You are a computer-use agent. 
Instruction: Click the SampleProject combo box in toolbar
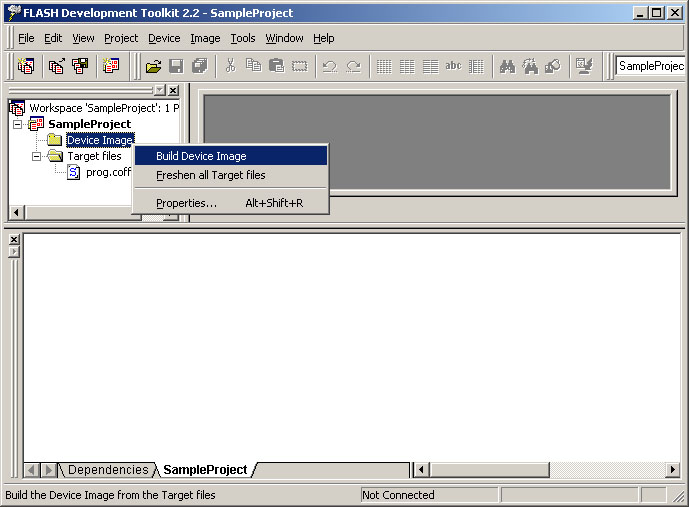[x=650, y=66]
